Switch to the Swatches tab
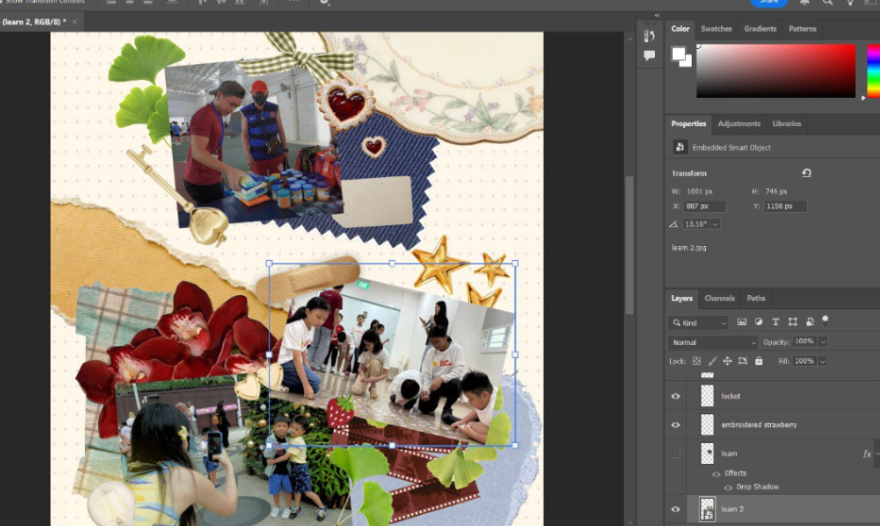Image resolution: width=880 pixels, height=526 pixels. [716, 29]
